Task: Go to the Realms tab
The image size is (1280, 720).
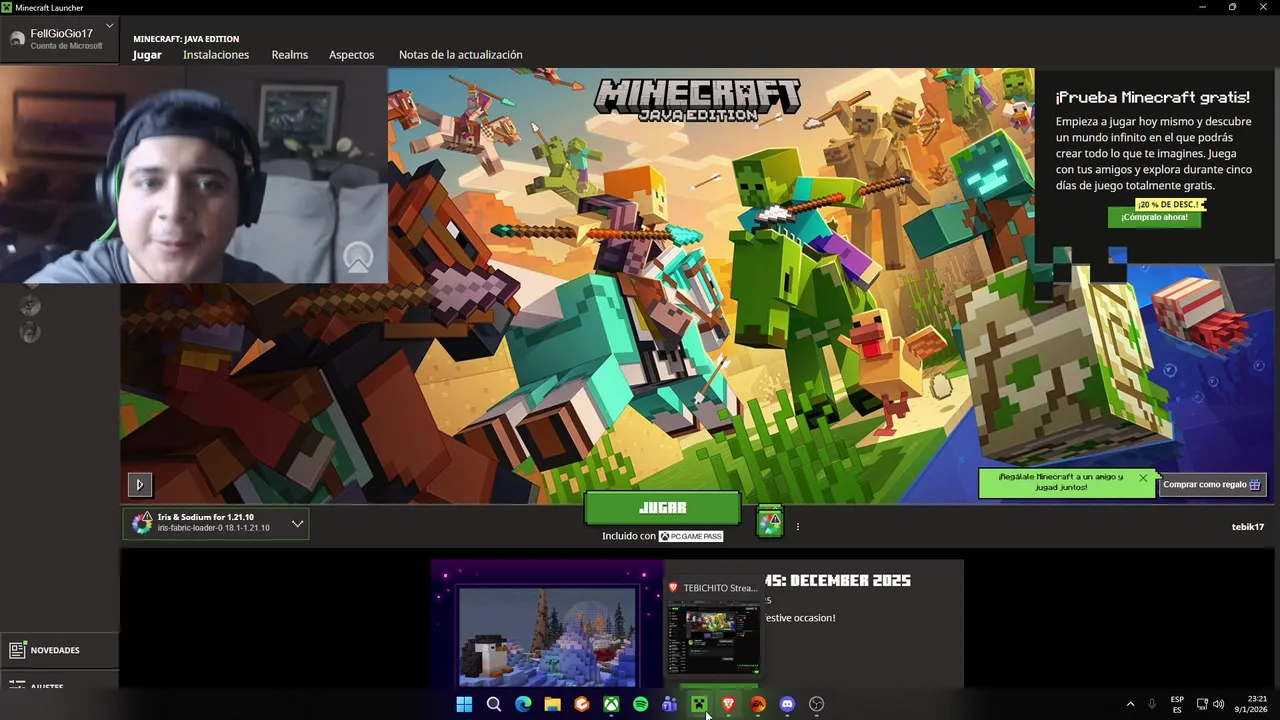Action: pos(290,55)
